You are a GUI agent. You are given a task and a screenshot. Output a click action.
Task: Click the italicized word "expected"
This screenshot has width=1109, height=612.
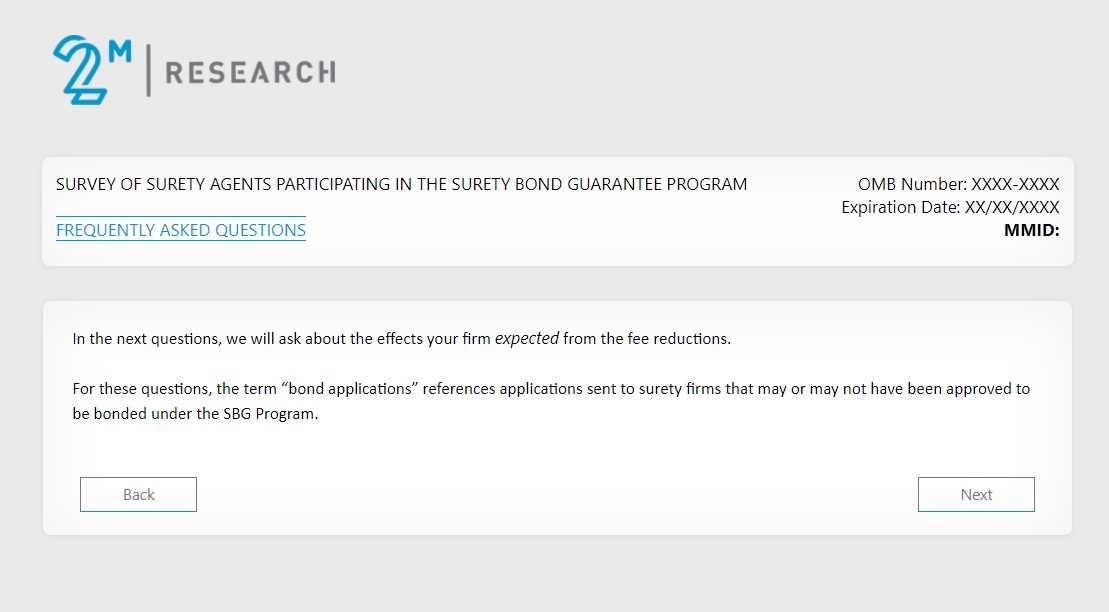(x=527, y=338)
